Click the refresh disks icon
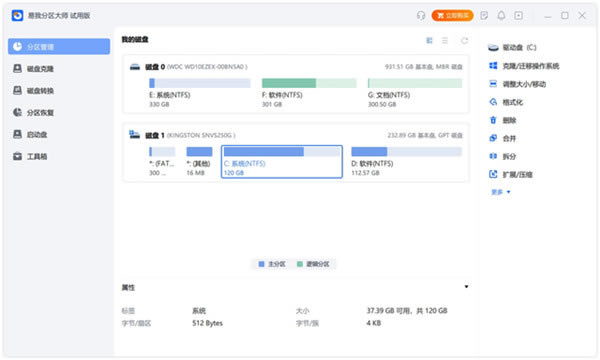 464,41
